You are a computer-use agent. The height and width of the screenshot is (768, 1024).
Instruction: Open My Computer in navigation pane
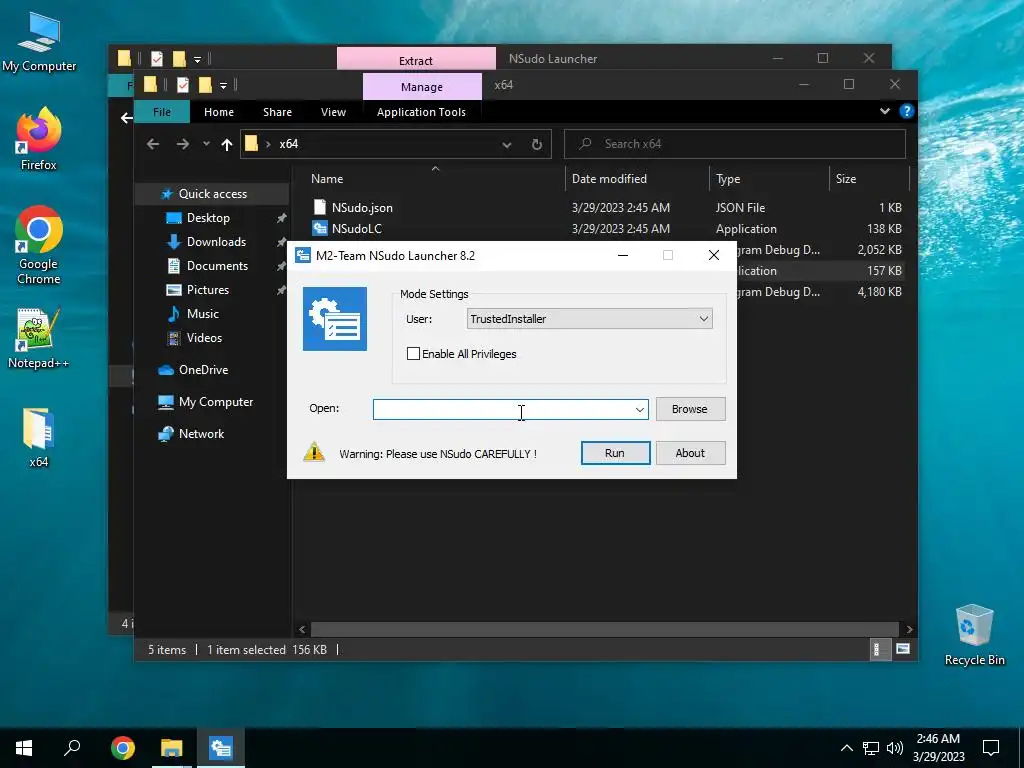(x=216, y=402)
